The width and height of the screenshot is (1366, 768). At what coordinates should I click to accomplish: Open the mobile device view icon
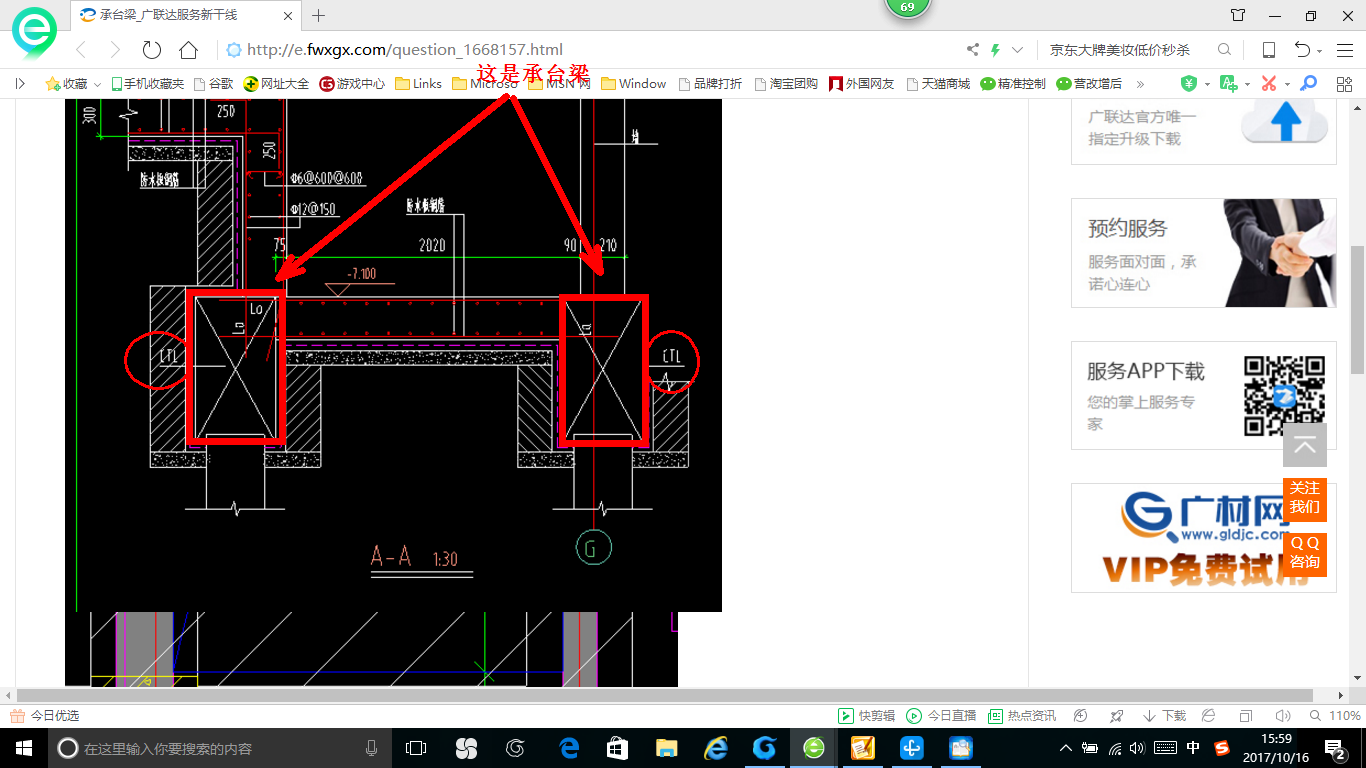1269,50
